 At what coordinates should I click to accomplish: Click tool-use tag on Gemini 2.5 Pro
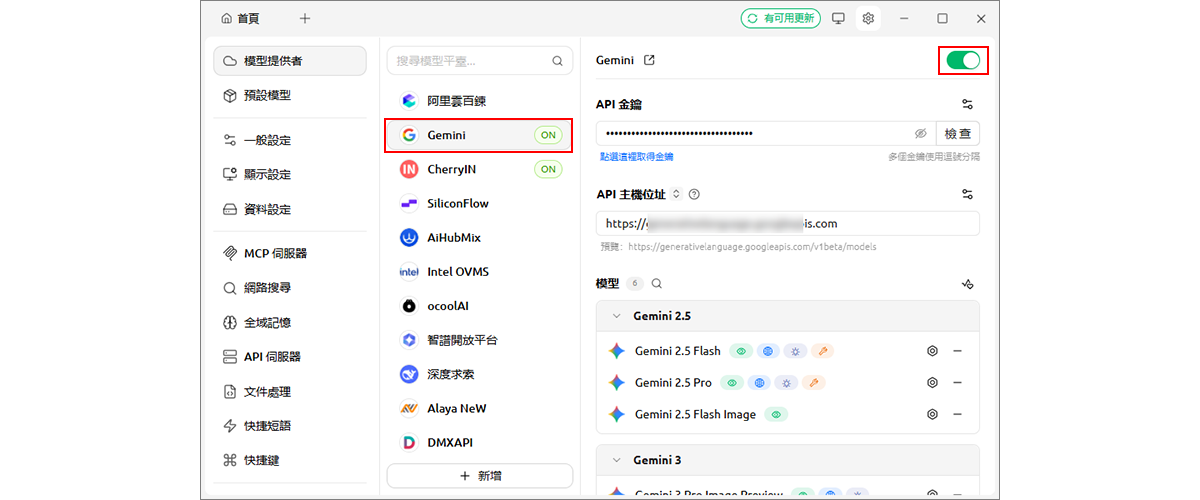coord(814,382)
